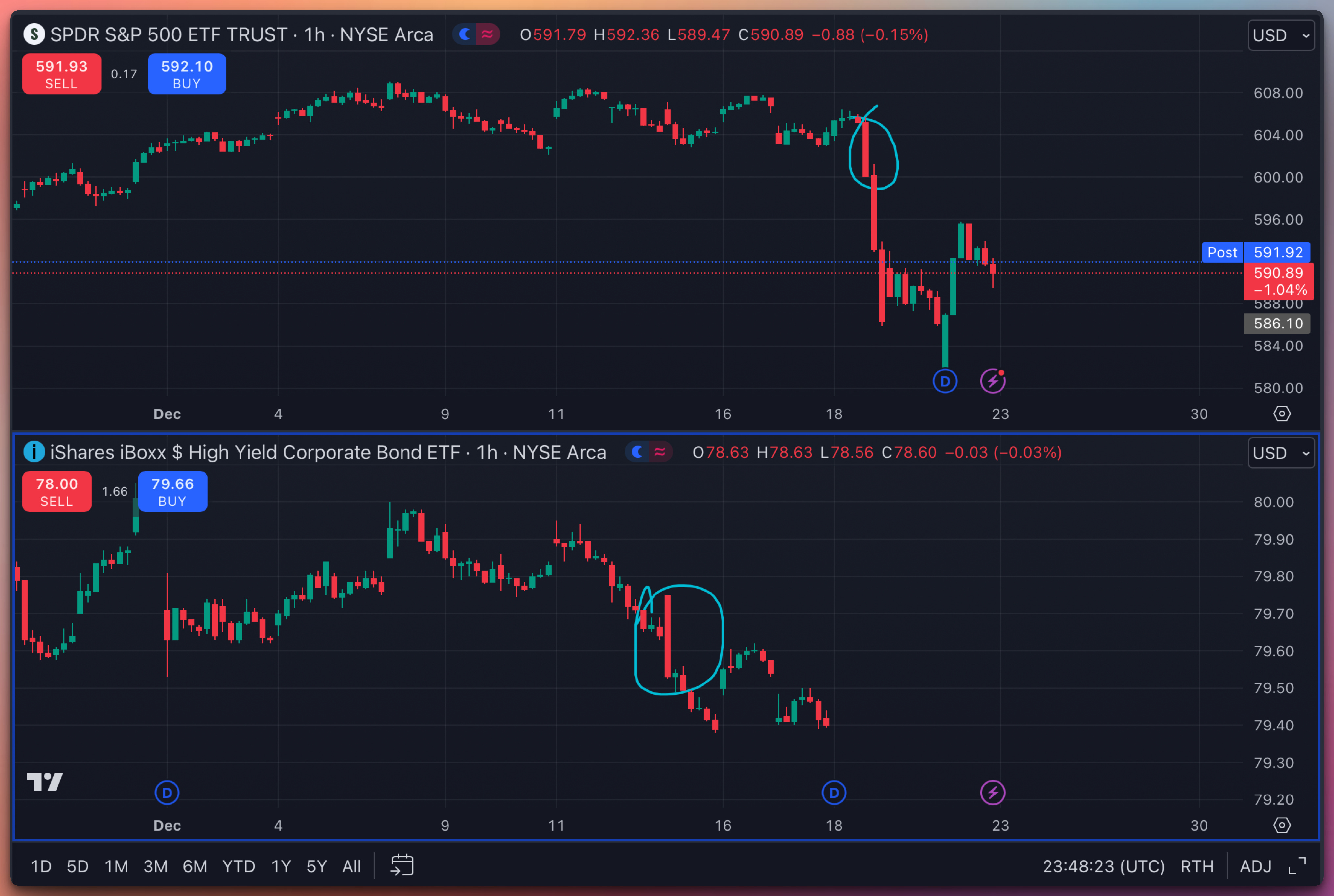Select the 3M time range
This screenshot has width=1334, height=896.
pos(155,866)
